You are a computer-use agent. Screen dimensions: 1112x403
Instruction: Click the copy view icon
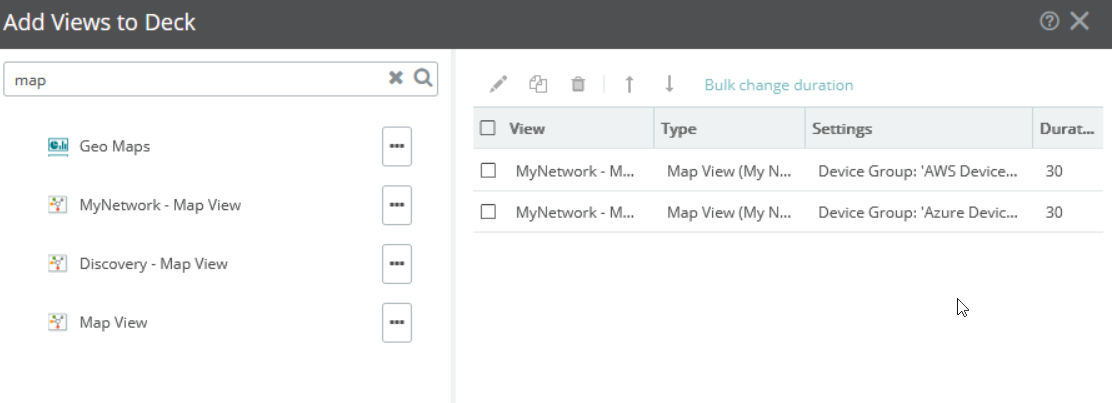pos(538,84)
